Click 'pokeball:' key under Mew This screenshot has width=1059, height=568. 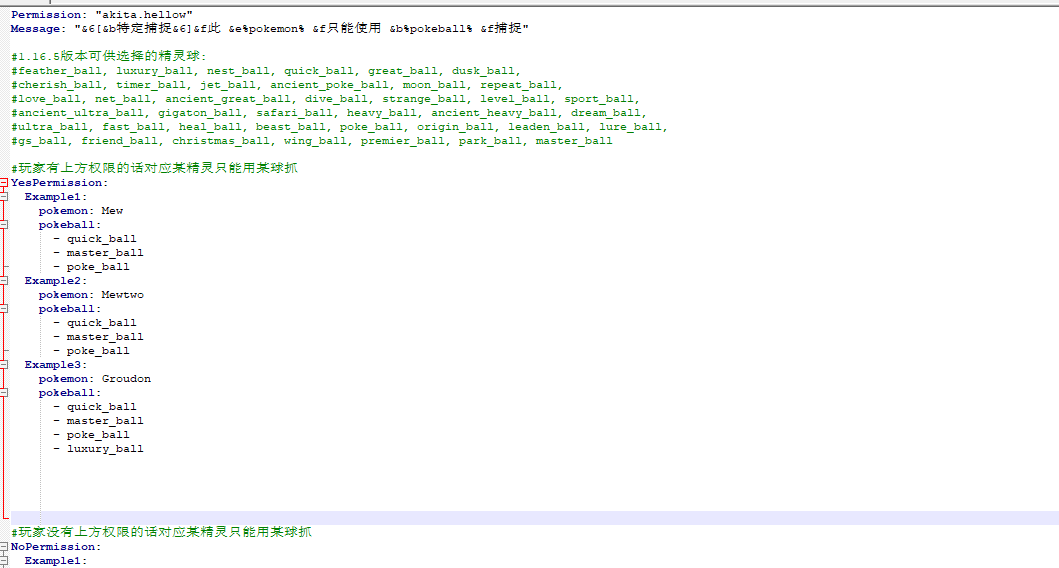70,225
